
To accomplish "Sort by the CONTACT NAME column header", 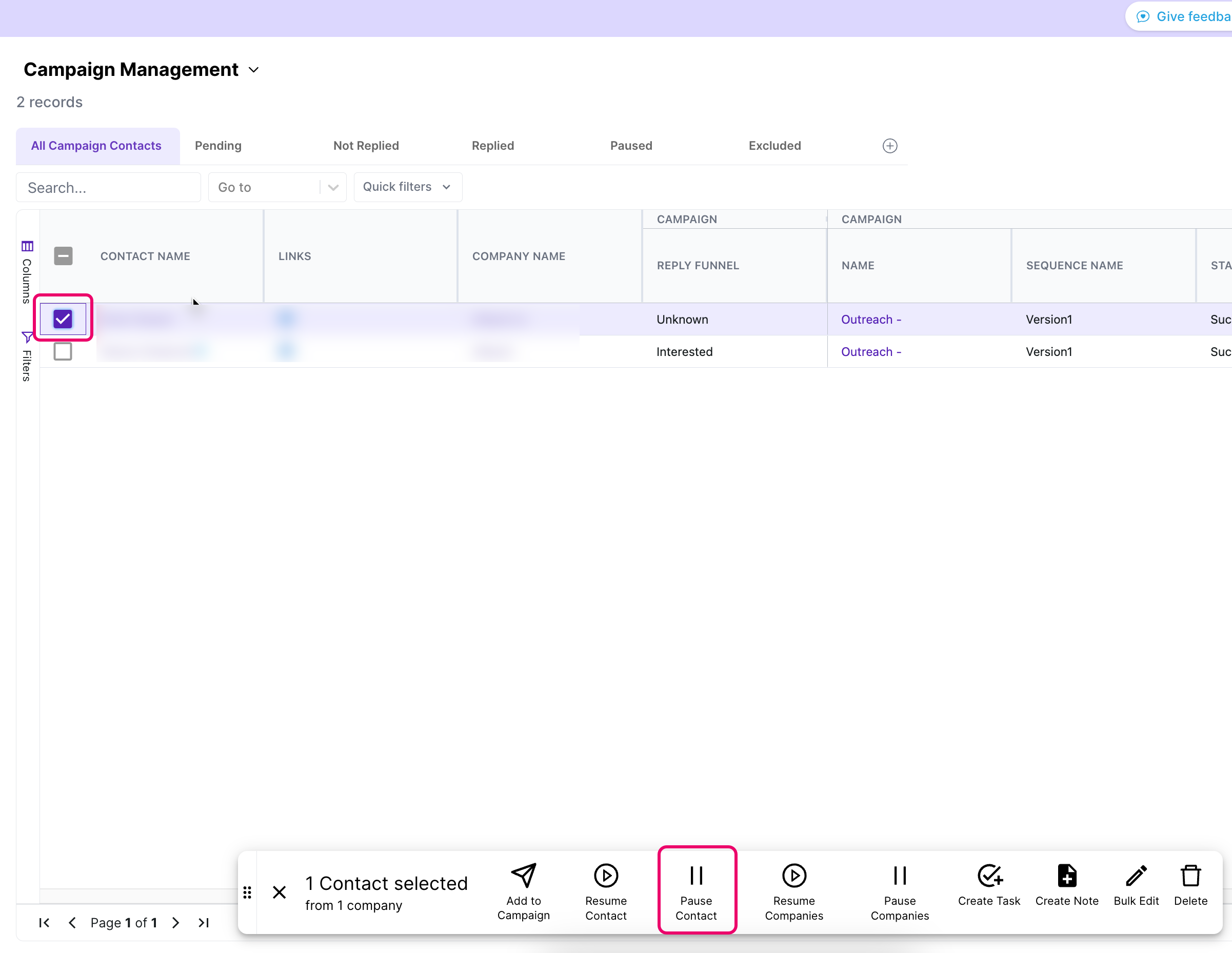I will click(145, 256).
